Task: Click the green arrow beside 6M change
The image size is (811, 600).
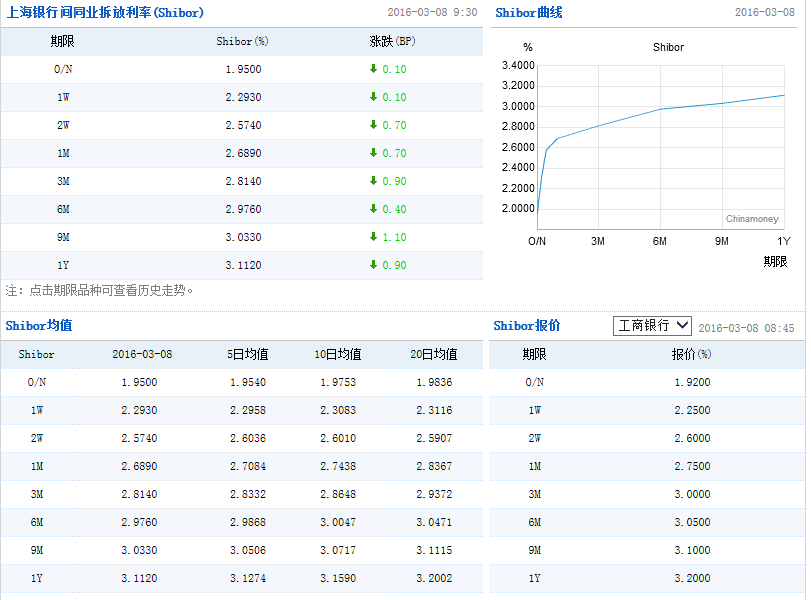Action: 373,209
